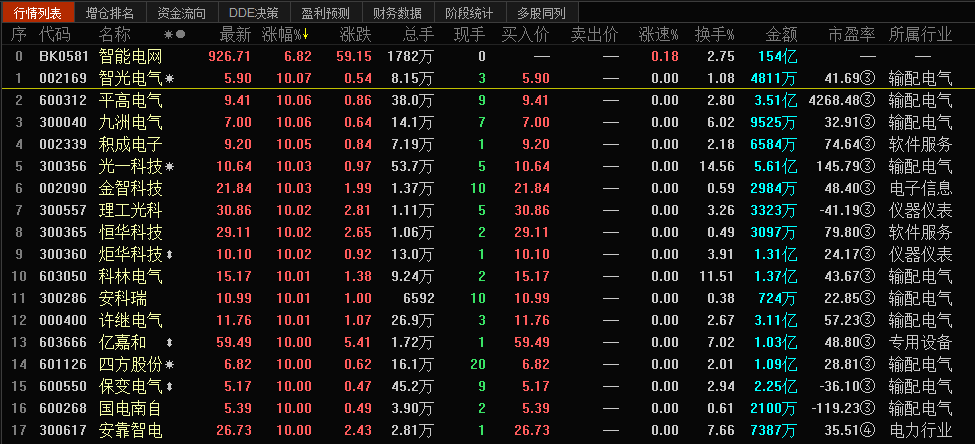Open the 增仓排名 tab

point(109,12)
